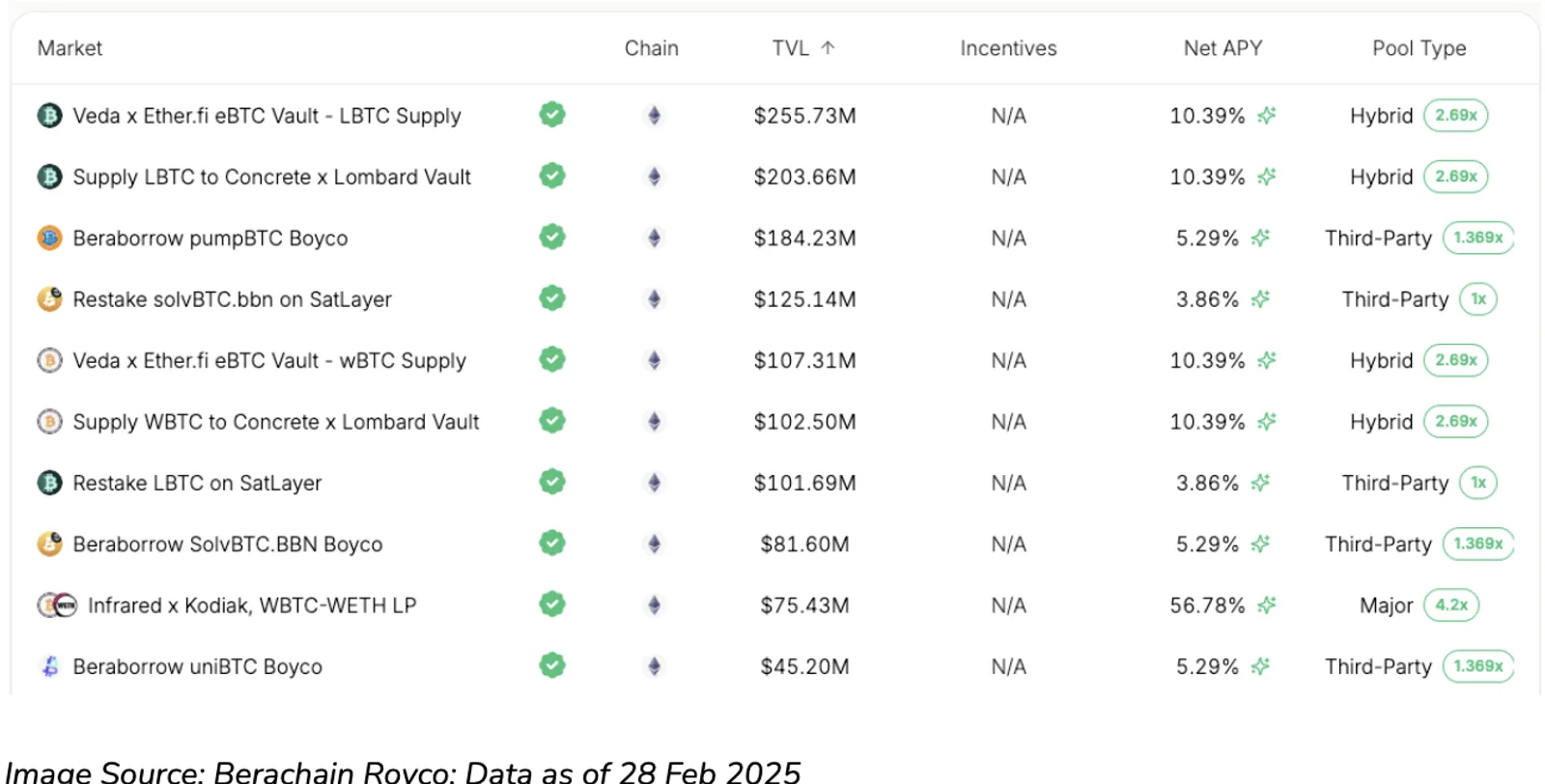Click the $107.31M TVL value
This screenshot has width=1545, height=784.
804,361
